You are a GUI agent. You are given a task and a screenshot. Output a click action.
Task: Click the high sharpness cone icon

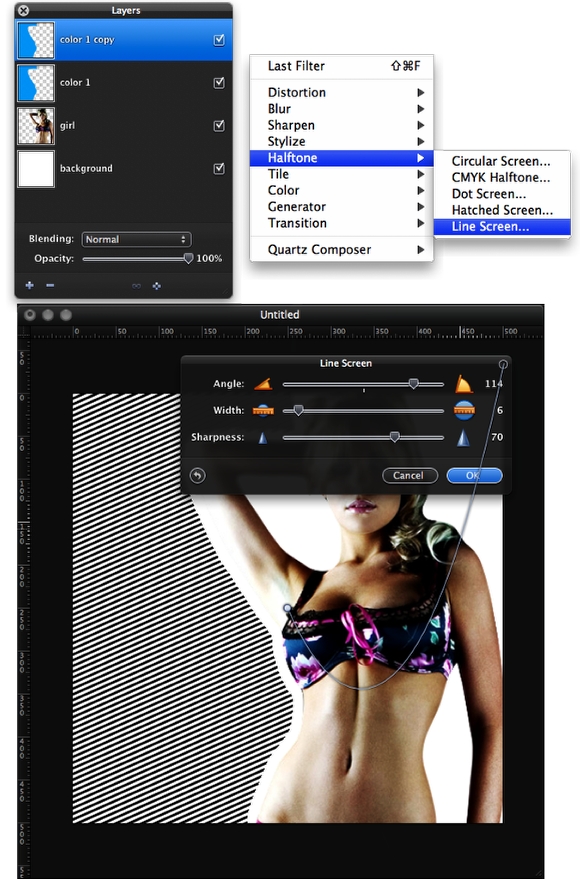point(463,437)
